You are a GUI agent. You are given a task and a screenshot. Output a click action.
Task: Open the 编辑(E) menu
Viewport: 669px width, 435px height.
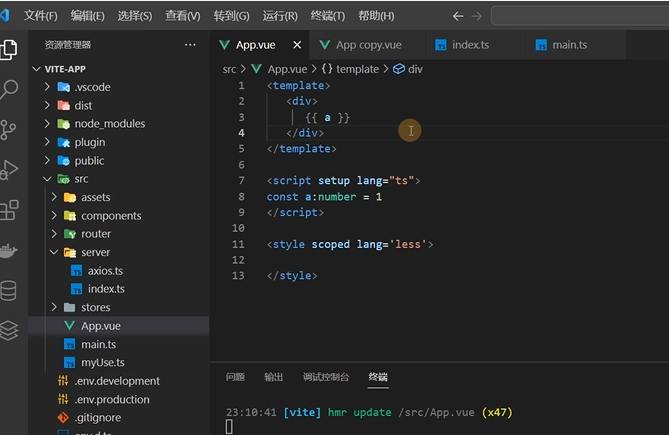(87, 16)
